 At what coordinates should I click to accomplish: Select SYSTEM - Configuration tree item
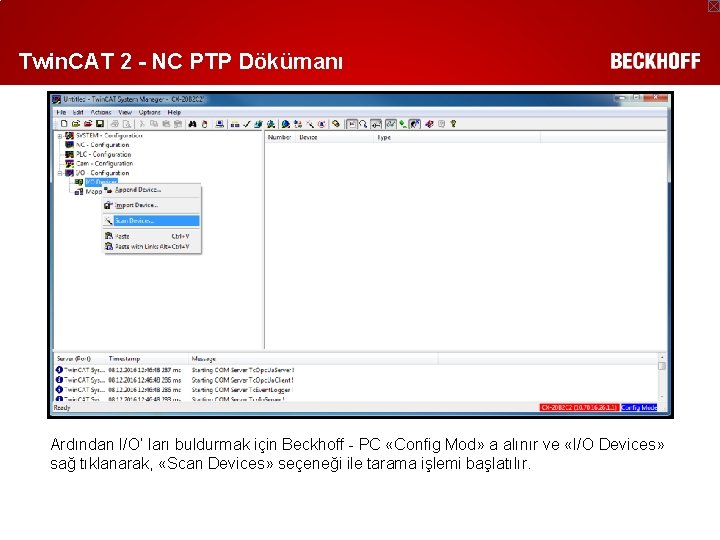pyautogui.click(x=109, y=136)
